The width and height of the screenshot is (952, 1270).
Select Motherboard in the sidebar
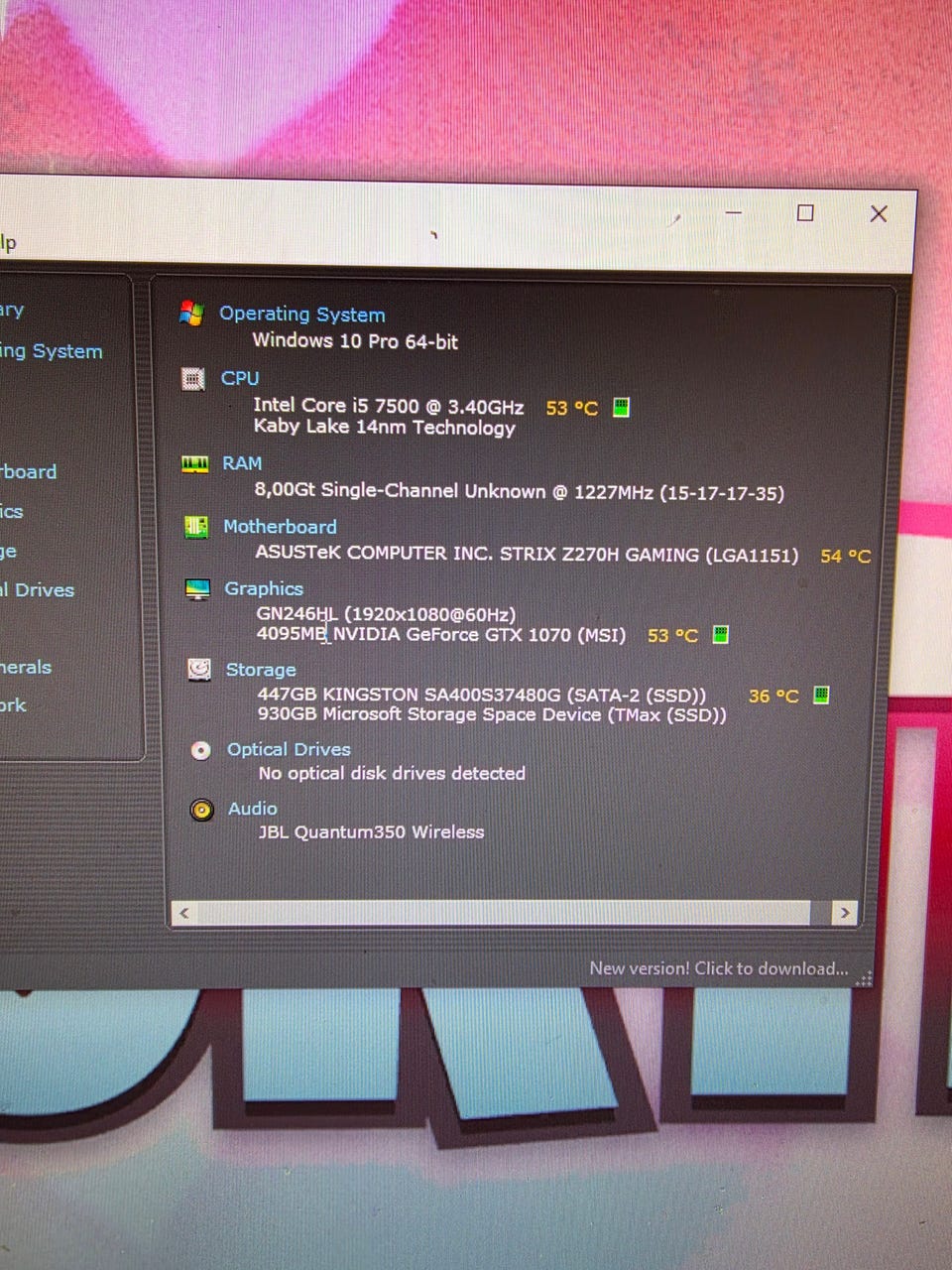pos(29,471)
